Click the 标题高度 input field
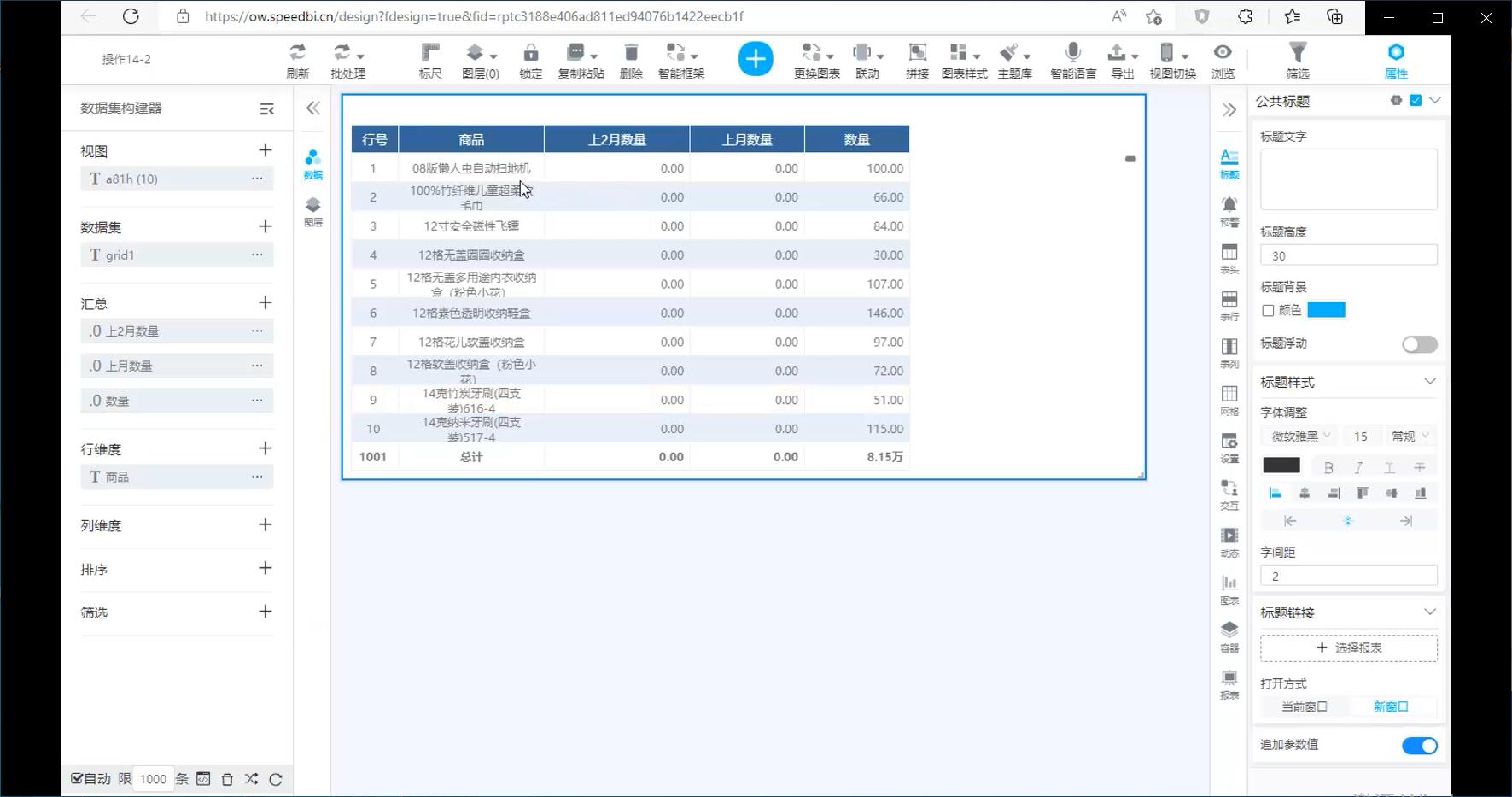Viewport: 1512px width, 797px height. 1348,255
